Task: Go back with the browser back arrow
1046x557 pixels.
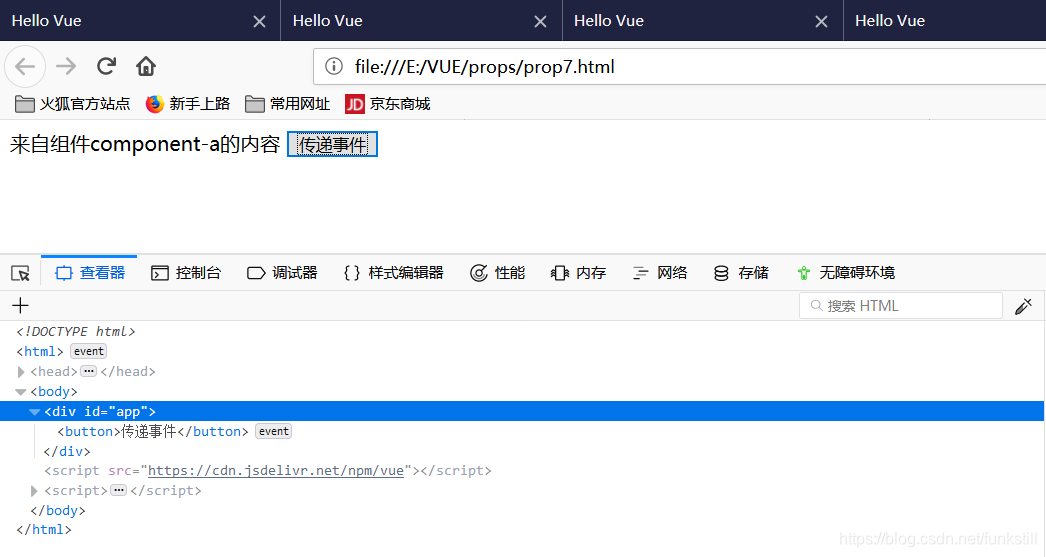Action: pos(25,66)
